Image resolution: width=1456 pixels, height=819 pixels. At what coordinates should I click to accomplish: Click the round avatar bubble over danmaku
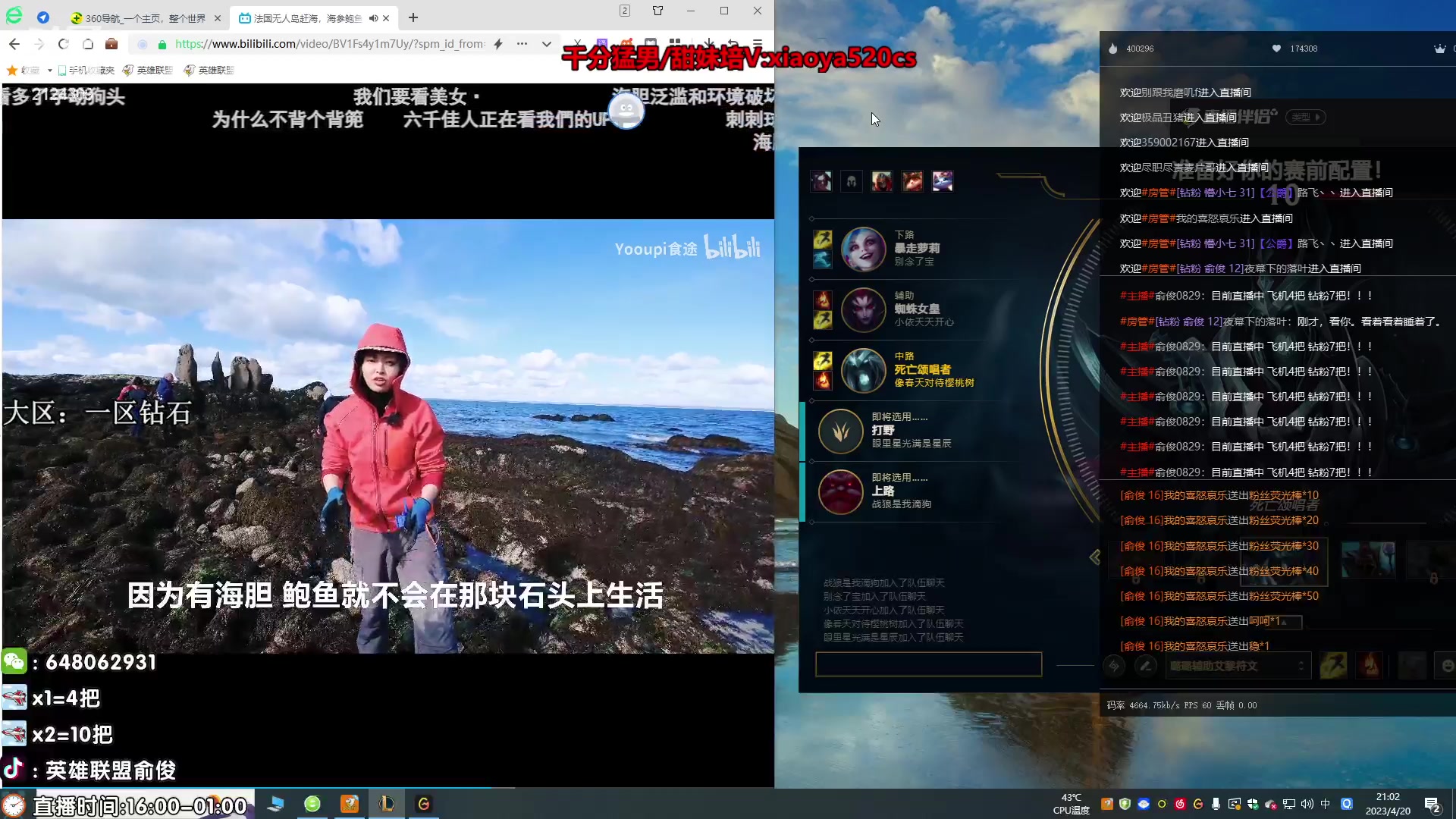(626, 111)
